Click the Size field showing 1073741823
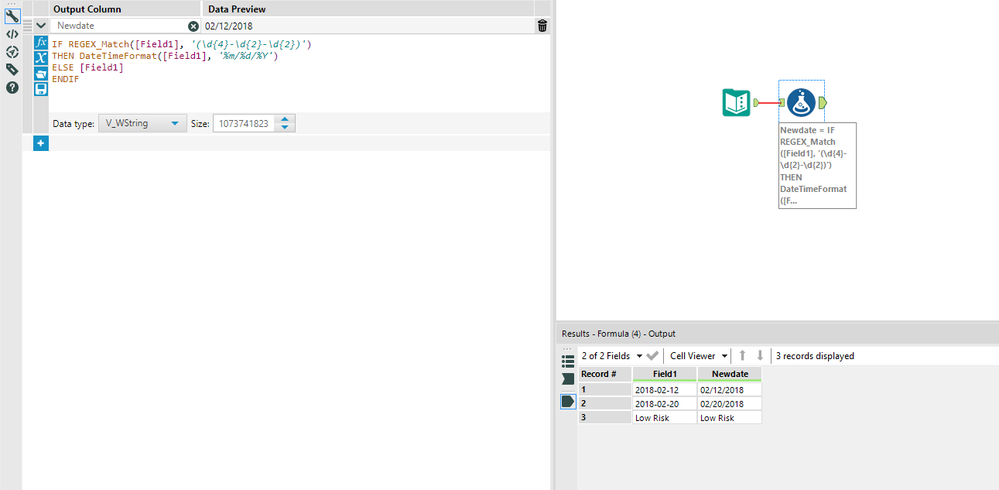This screenshot has width=999, height=490. point(245,124)
